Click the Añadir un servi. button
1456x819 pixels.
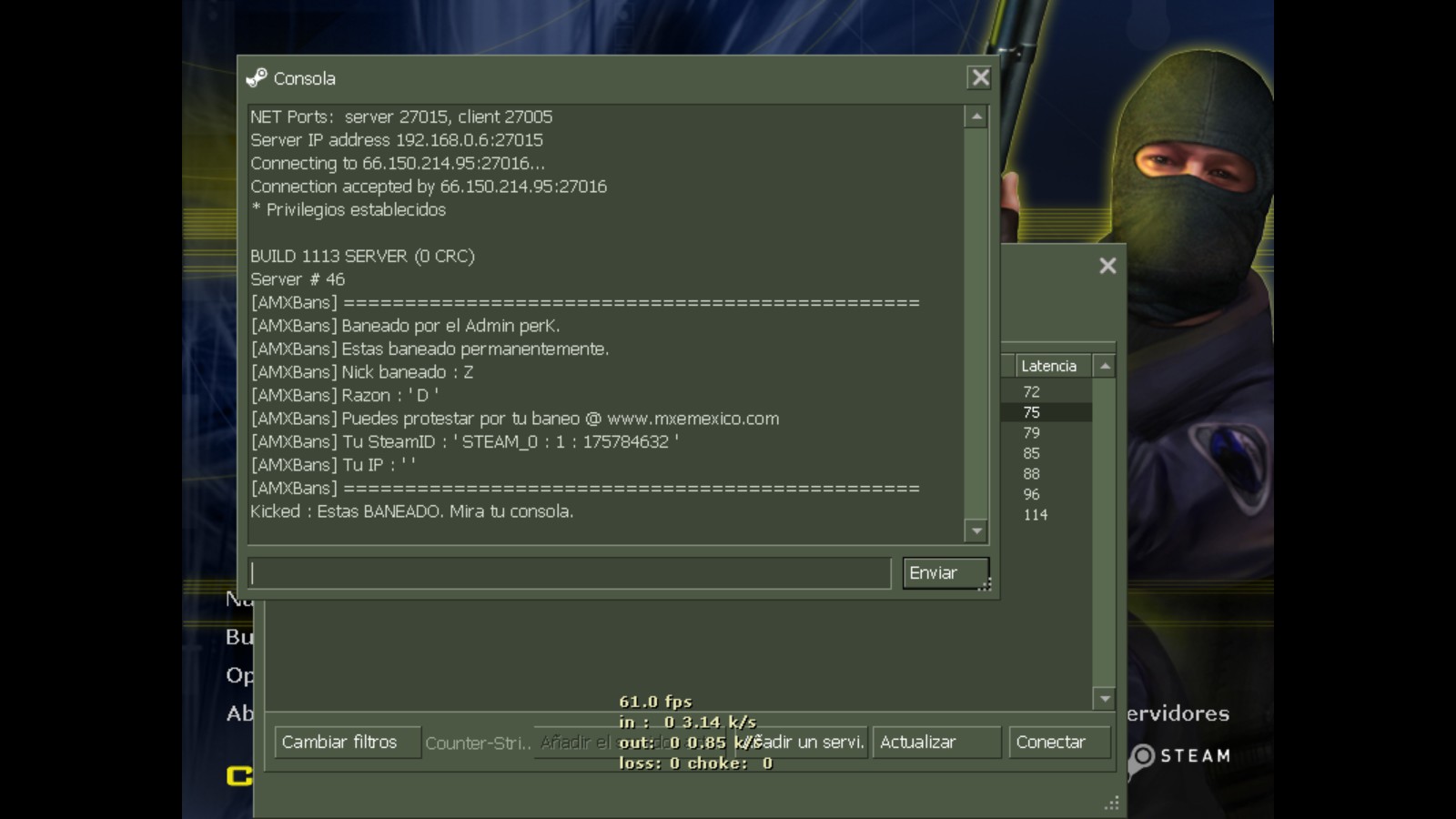[801, 743]
